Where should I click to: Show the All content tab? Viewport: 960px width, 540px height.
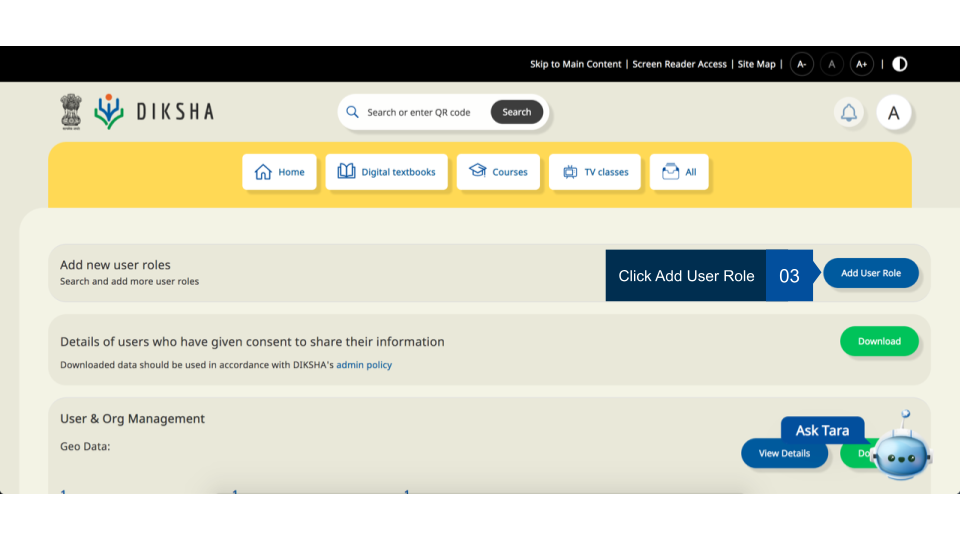(679, 172)
